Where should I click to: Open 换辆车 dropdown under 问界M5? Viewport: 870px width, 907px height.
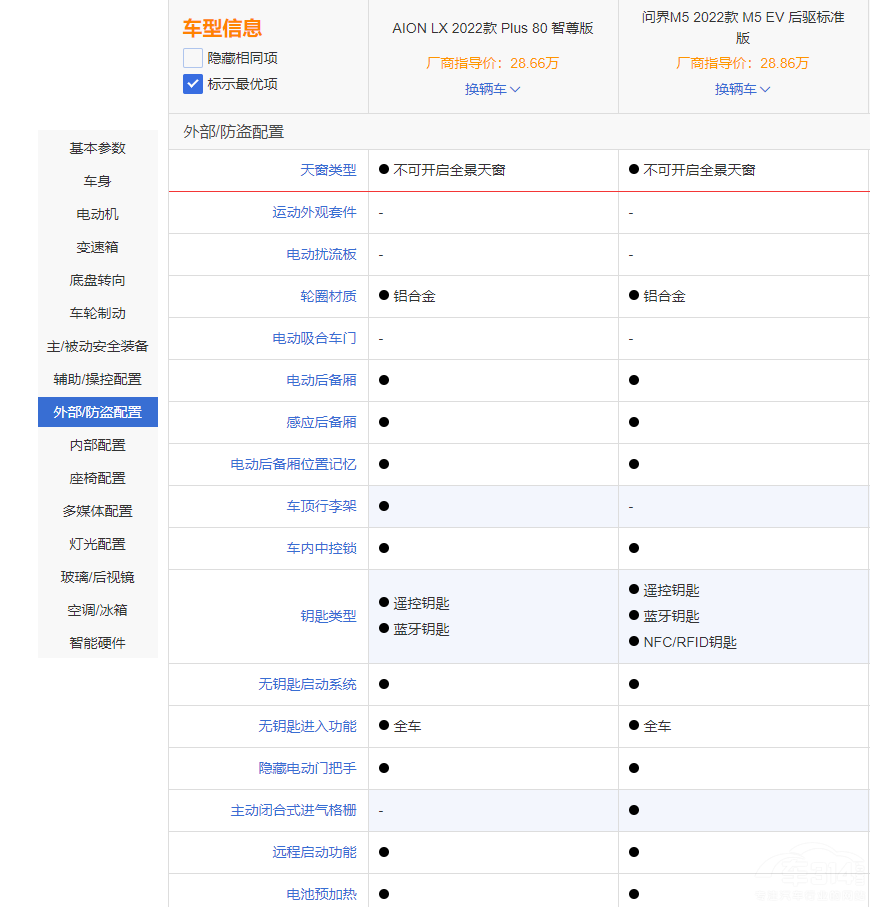point(742,89)
